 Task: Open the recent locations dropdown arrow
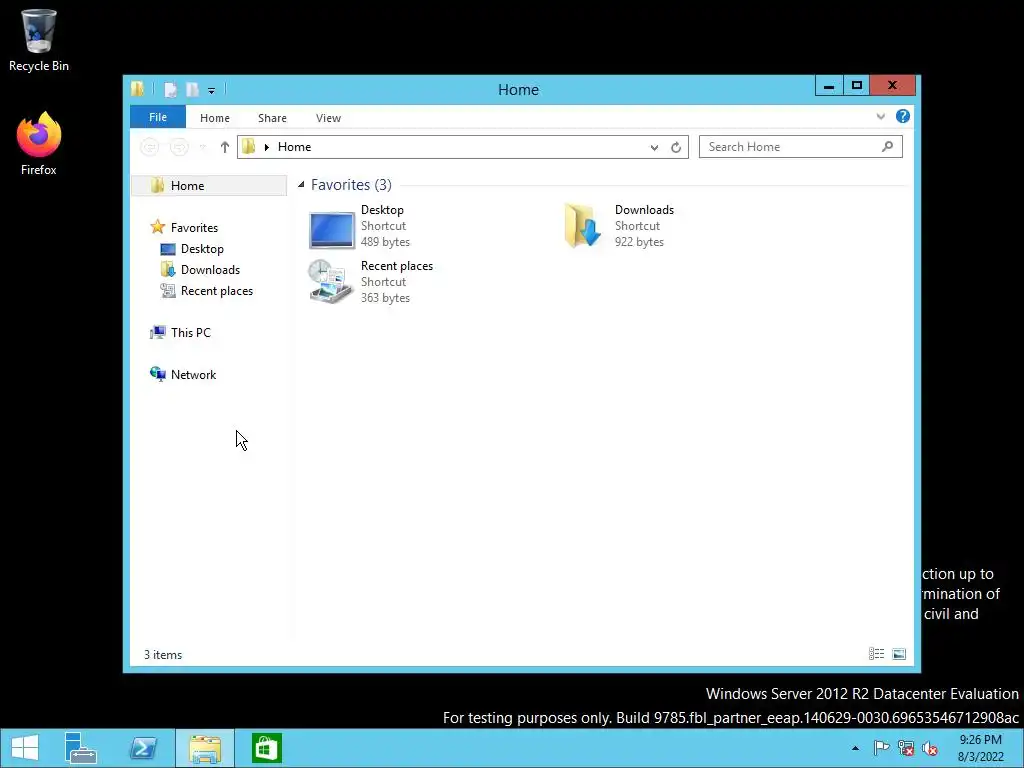click(203, 148)
